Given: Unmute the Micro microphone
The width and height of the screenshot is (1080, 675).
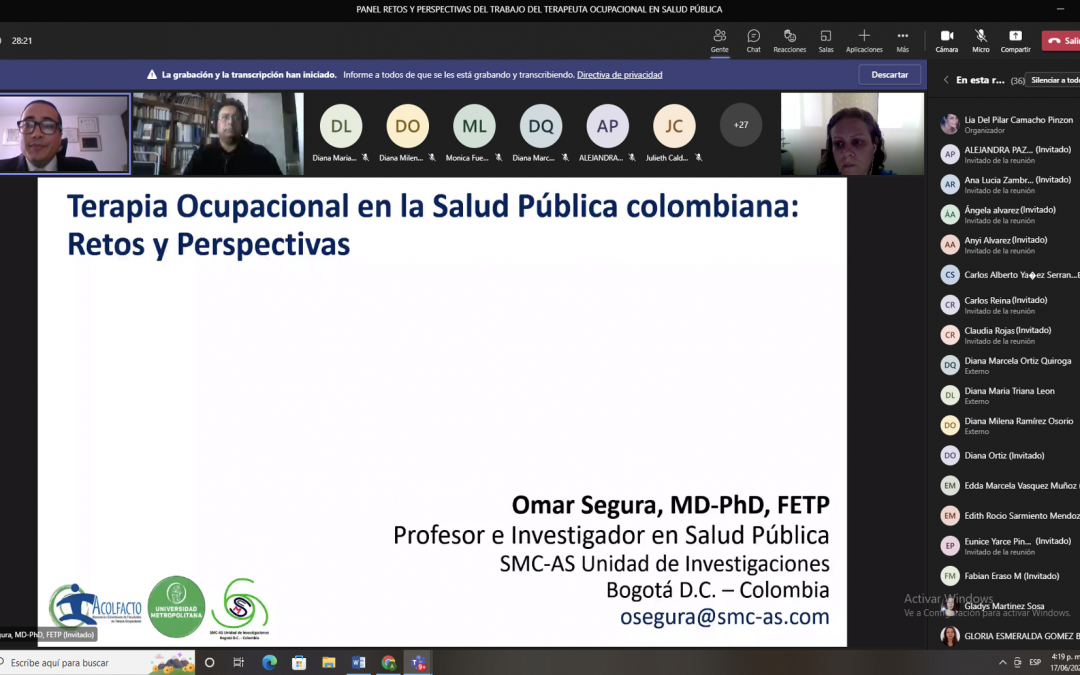Looking at the screenshot, I should click(x=980, y=39).
